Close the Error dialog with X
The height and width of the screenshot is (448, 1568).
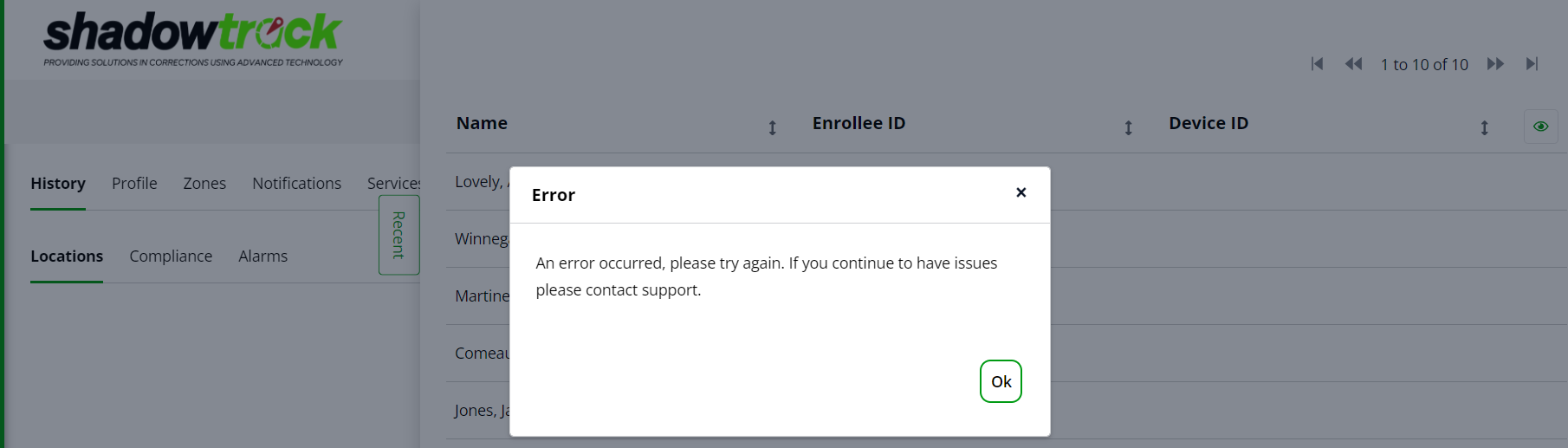click(x=1021, y=192)
